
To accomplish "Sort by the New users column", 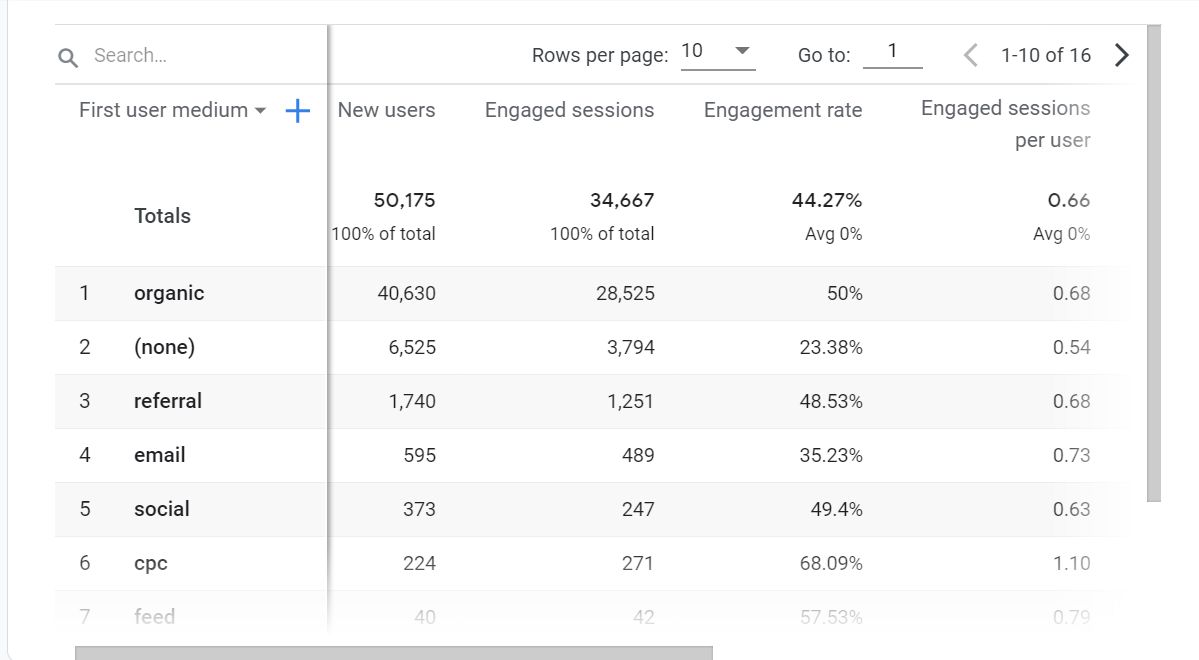I will [386, 111].
